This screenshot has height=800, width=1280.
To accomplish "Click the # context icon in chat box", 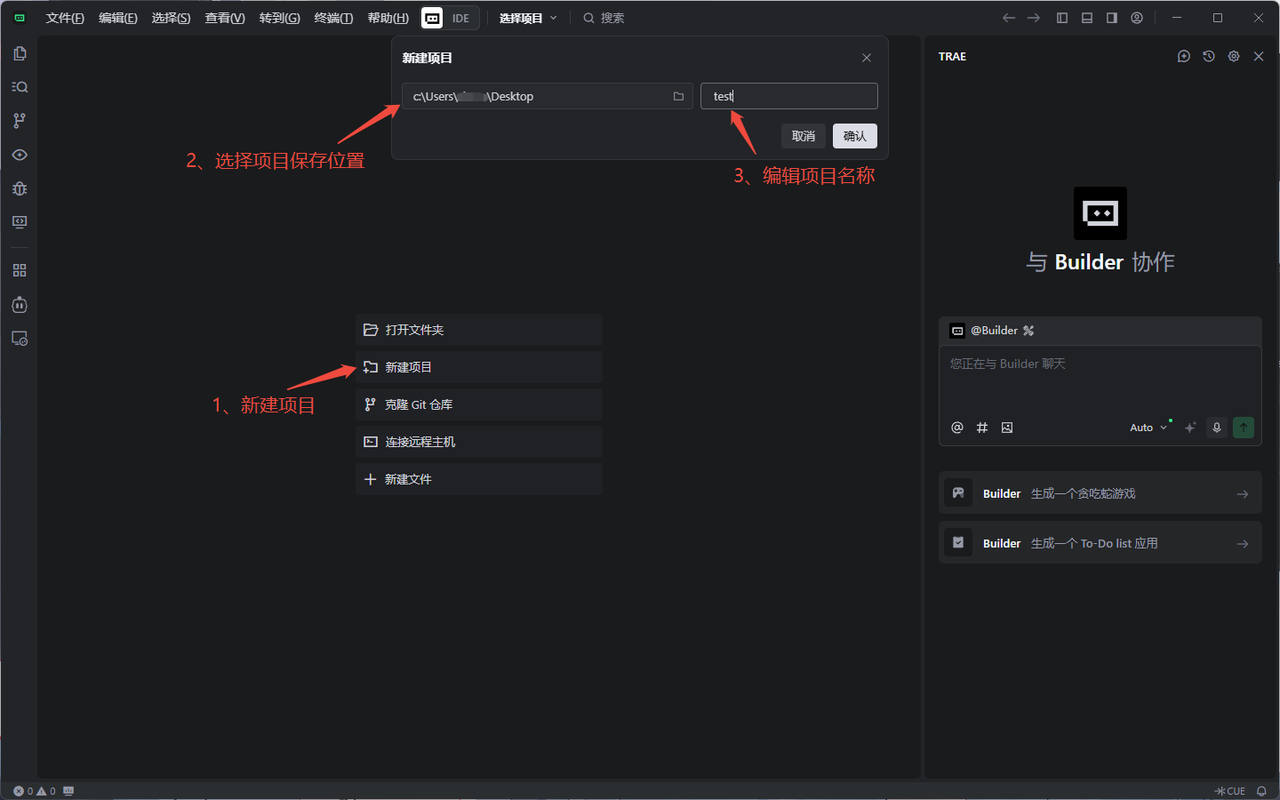I will [x=982, y=427].
